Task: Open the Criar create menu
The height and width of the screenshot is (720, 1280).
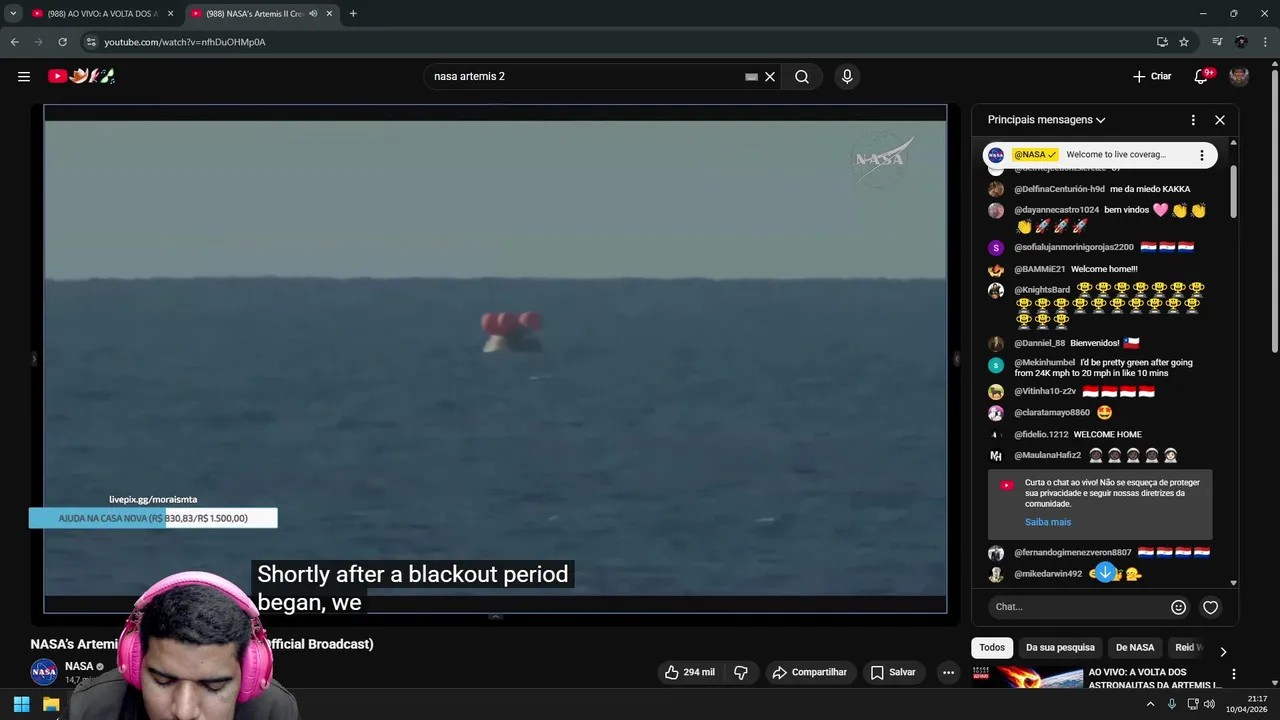Action: coord(1152,76)
